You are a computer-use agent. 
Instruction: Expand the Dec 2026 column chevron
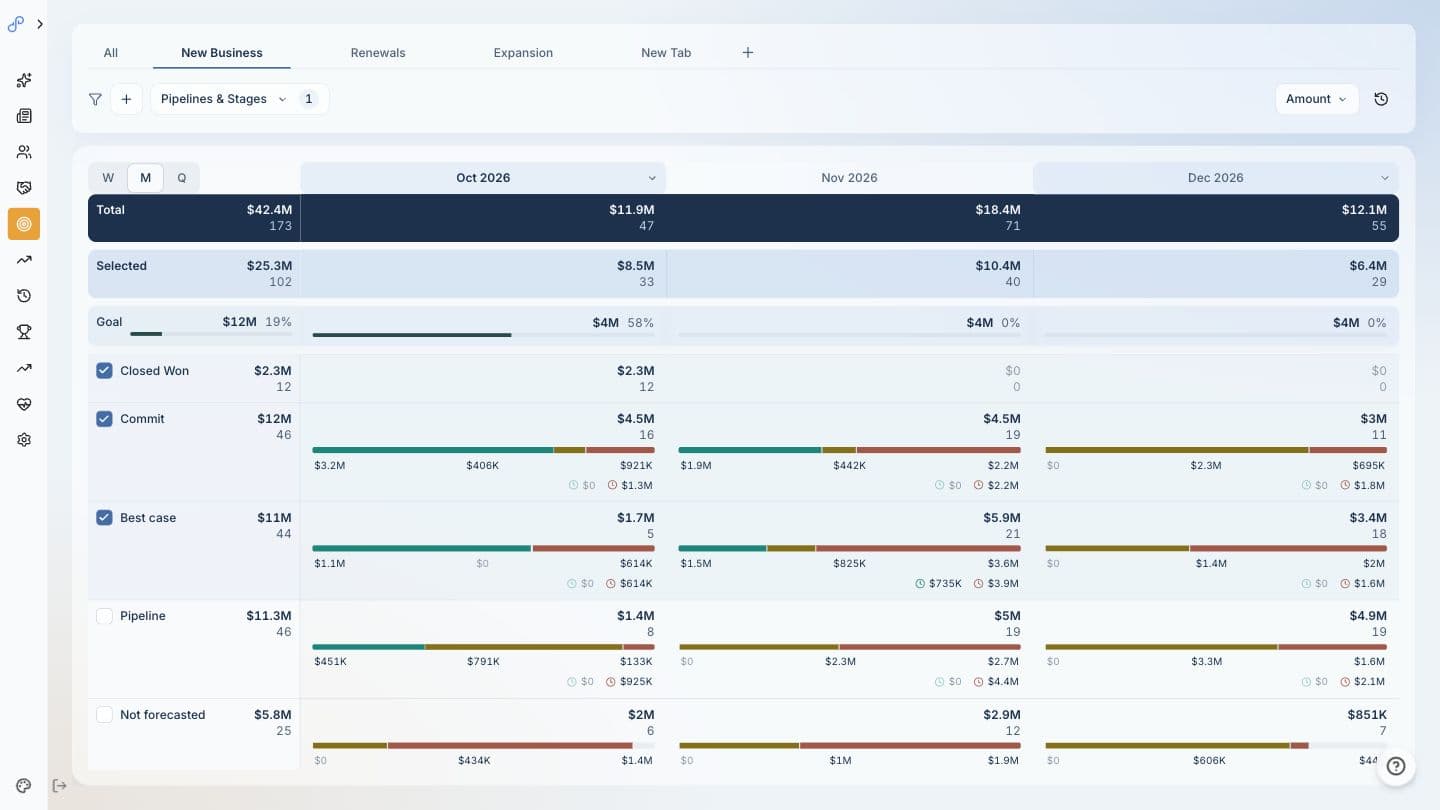pyautogui.click(x=1385, y=178)
